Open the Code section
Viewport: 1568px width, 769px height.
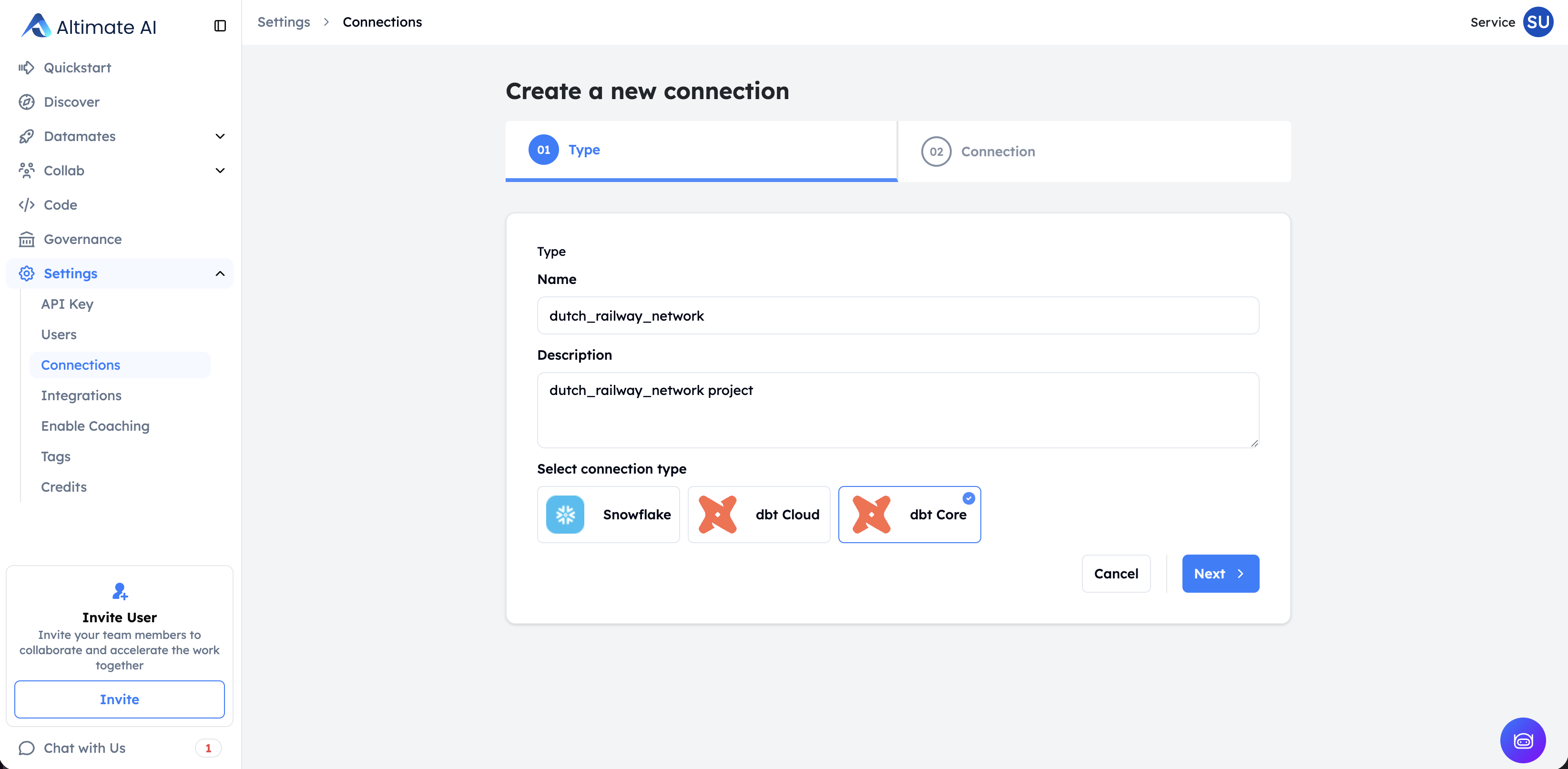(x=60, y=204)
